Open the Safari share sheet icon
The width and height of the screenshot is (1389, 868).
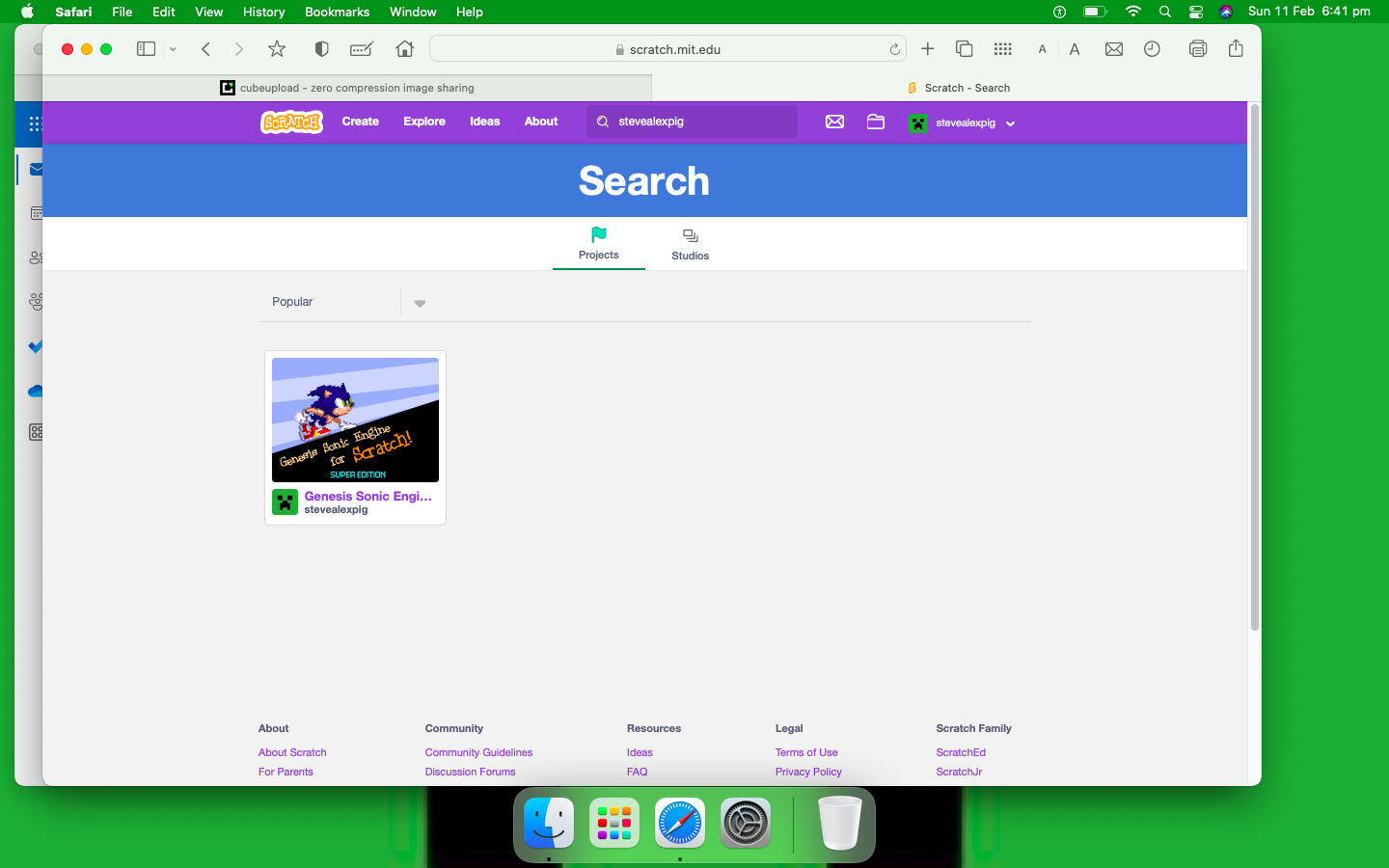click(1236, 48)
